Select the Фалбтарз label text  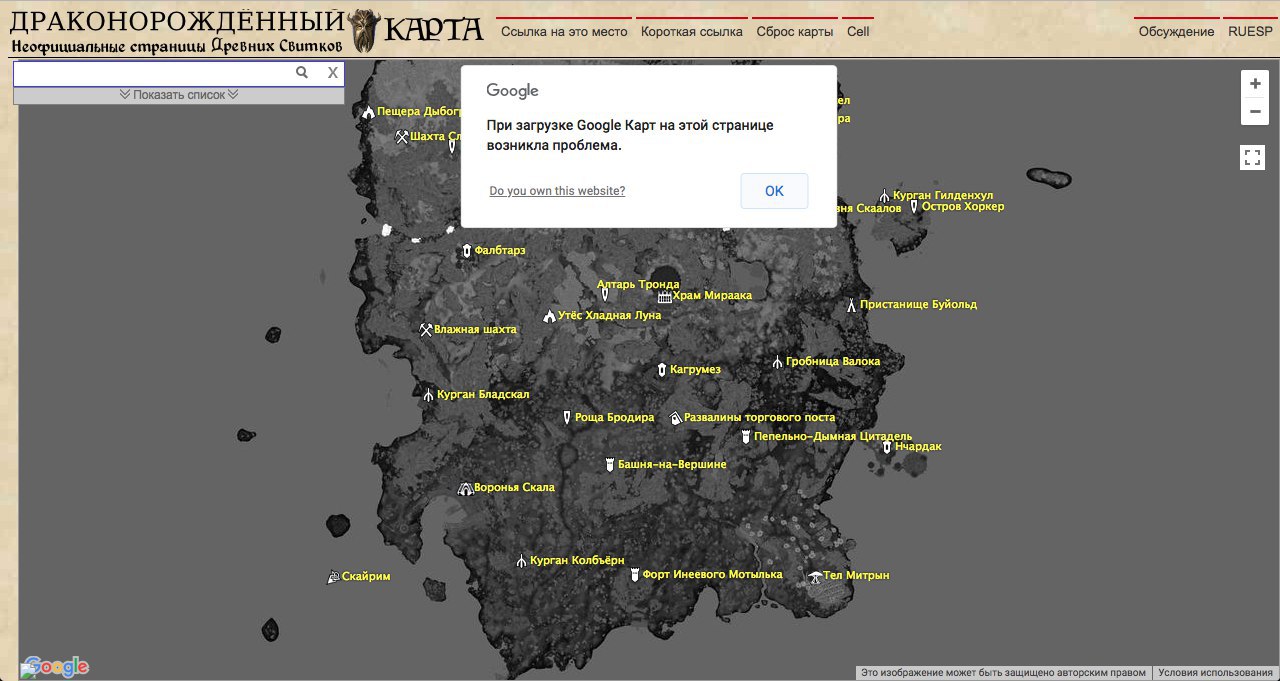click(x=500, y=251)
